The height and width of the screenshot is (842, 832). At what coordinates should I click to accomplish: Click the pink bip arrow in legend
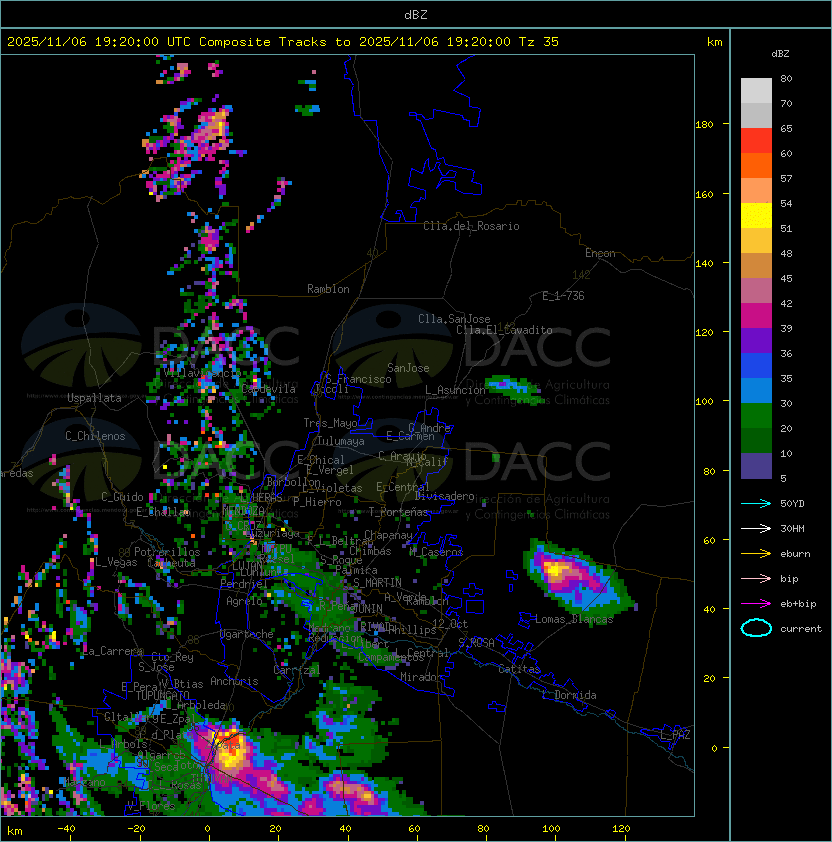[756, 579]
